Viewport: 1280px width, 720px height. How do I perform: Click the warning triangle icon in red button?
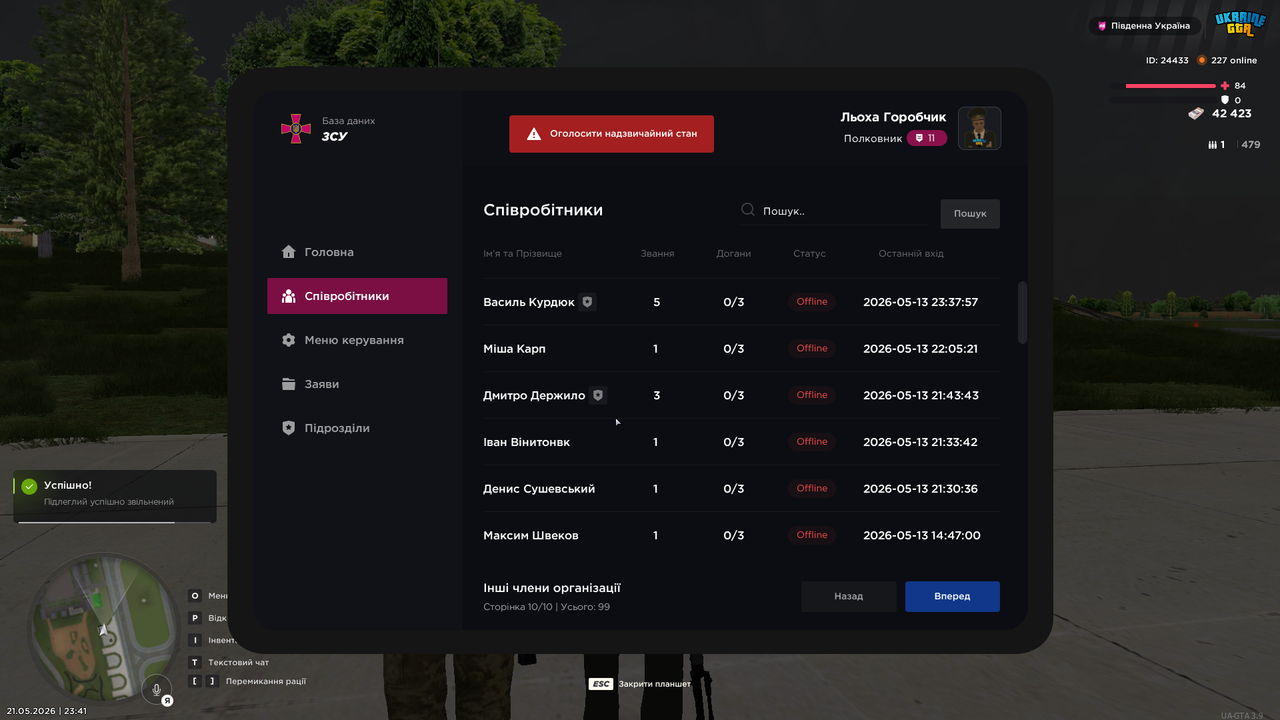[534, 133]
